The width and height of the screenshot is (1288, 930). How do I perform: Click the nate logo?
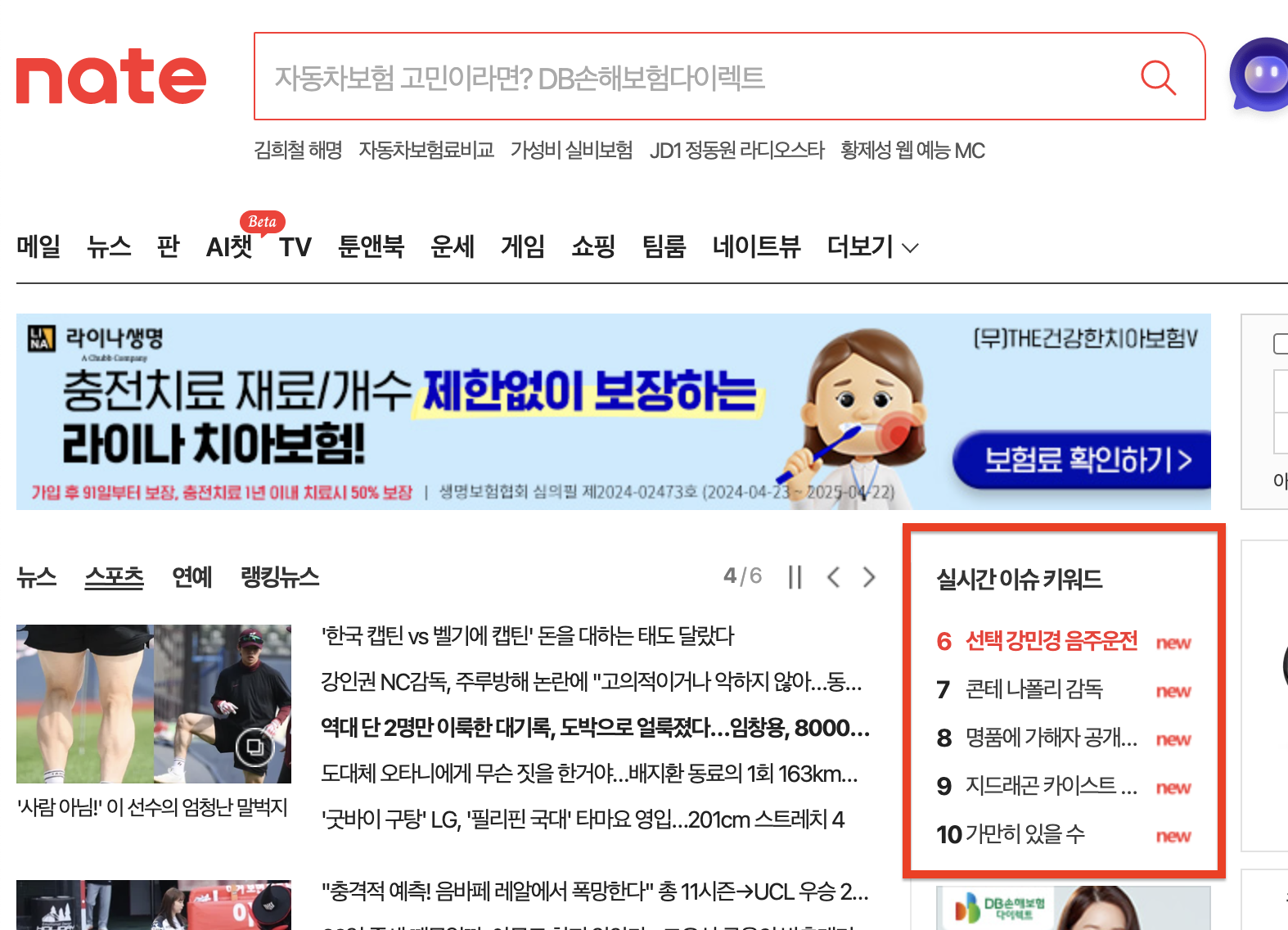pyautogui.click(x=111, y=76)
